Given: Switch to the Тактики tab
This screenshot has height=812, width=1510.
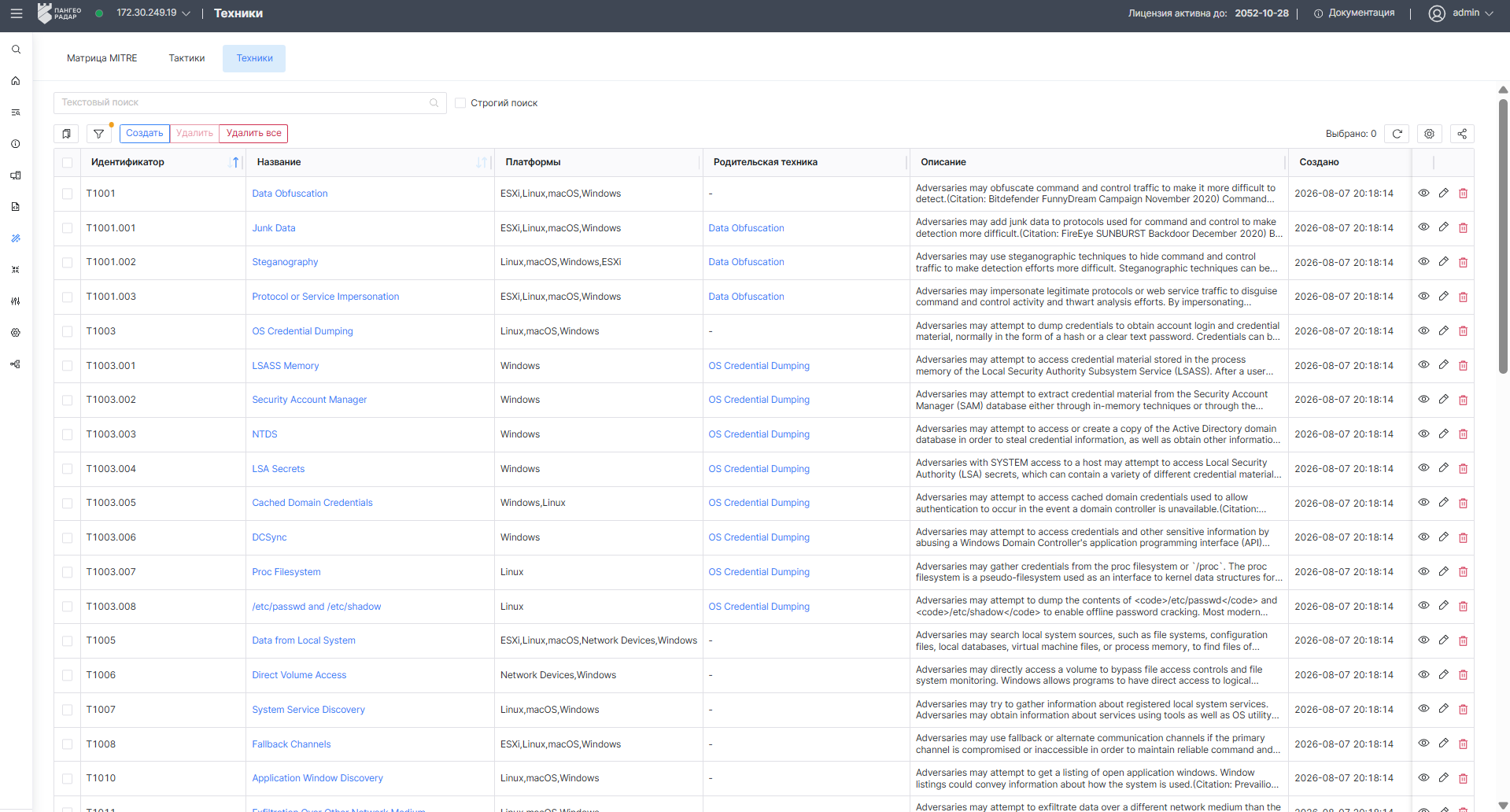Looking at the screenshot, I should 186,58.
